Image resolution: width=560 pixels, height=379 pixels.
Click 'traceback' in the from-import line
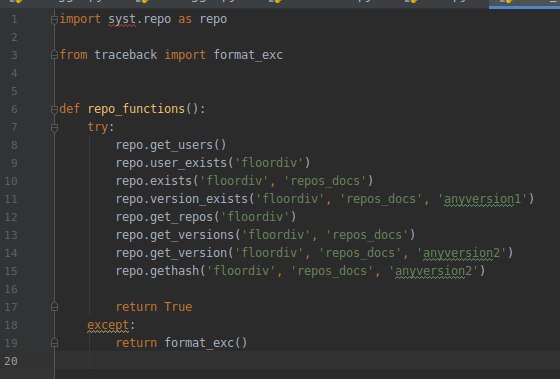(x=125, y=55)
